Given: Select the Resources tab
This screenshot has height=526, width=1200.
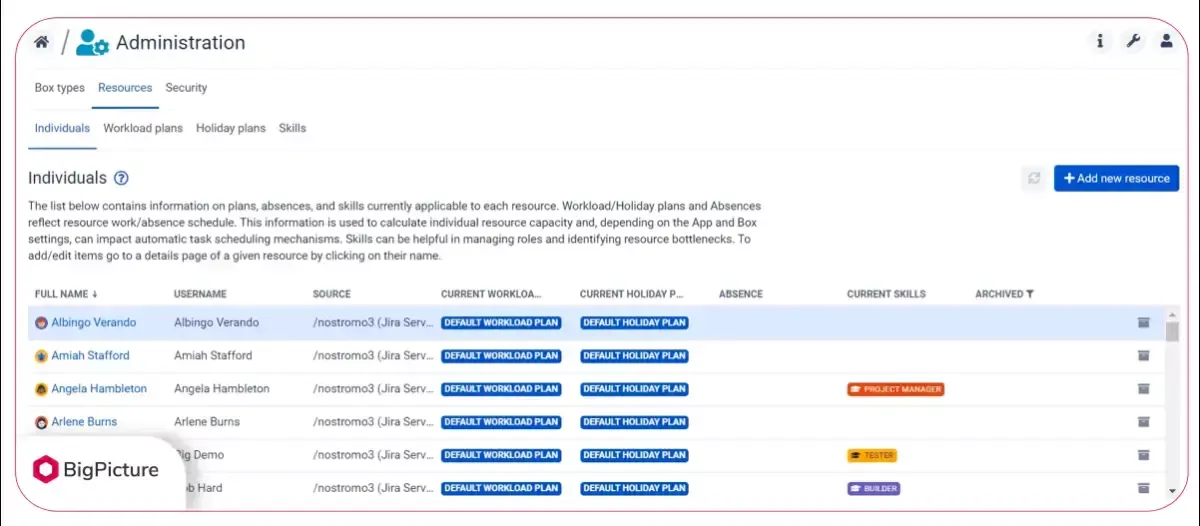Looking at the screenshot, I should (x=125, y=88).
